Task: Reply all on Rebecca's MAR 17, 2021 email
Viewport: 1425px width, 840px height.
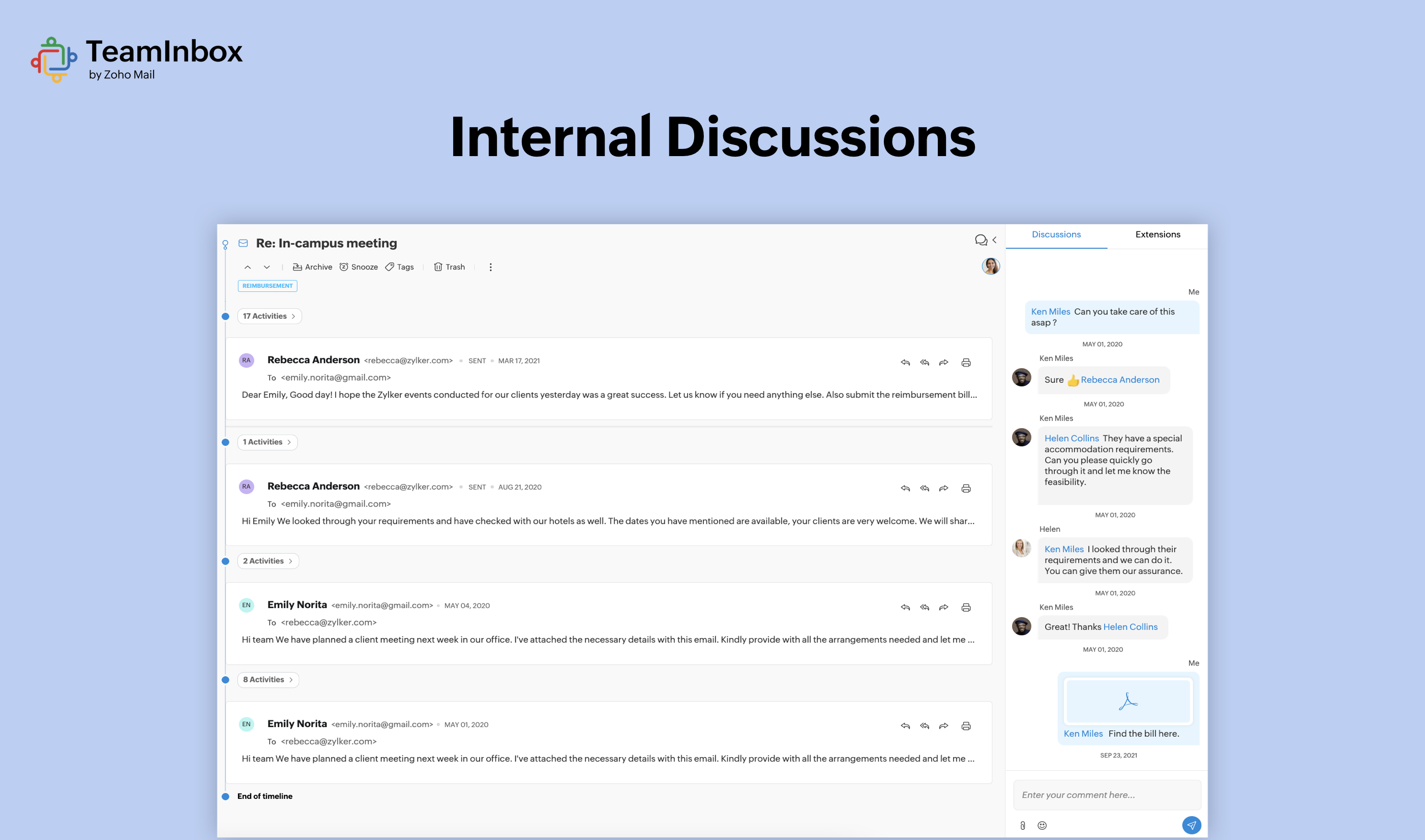Action: [924, 362]
